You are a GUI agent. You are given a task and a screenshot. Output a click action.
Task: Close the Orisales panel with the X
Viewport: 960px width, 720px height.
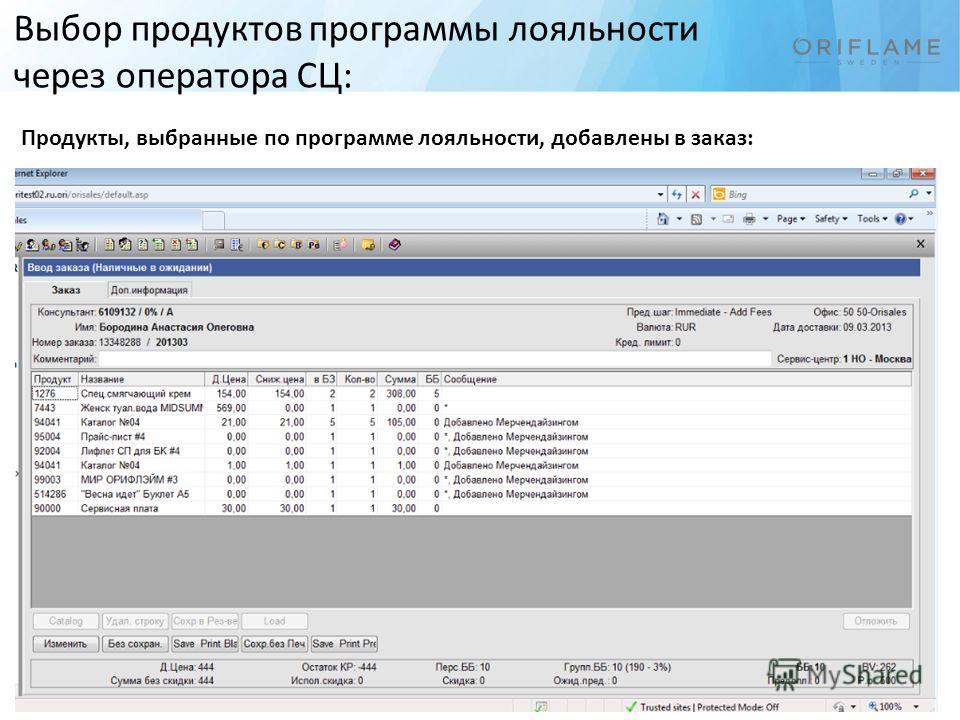tap(920, 244)
